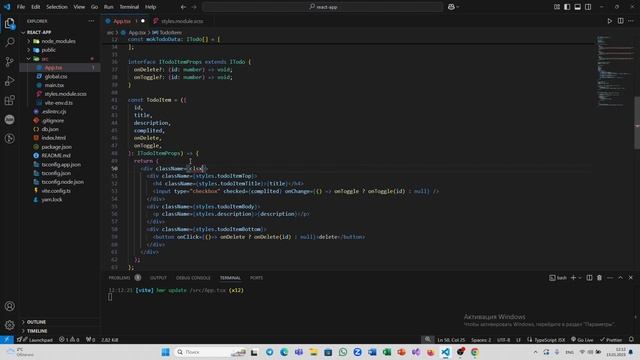Open editor More Actions ellipsis
Screen dimensions: 640x360
pyautogui.click(x=631, y=21)
